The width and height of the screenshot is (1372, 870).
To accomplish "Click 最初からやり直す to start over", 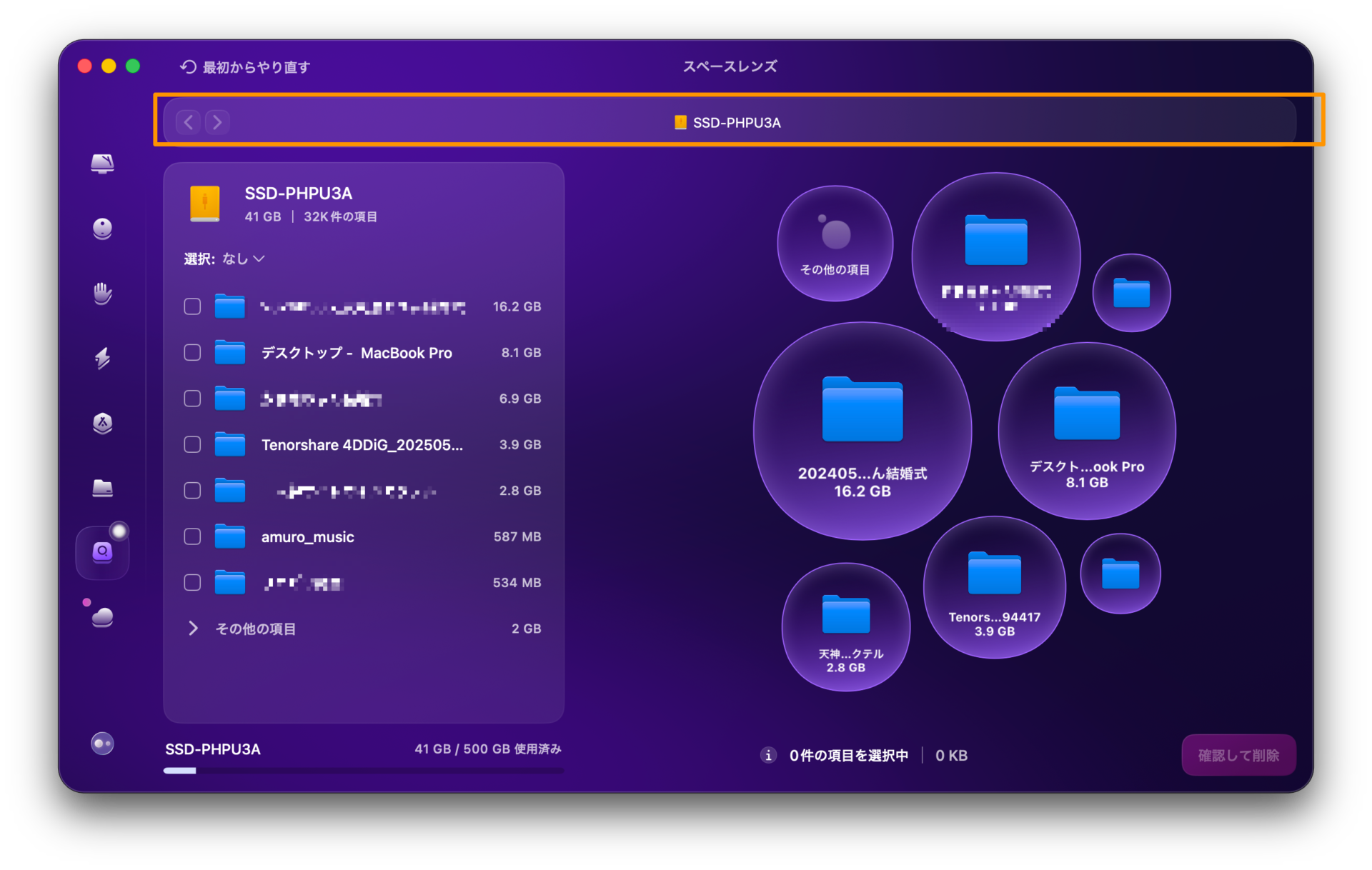I will pyautogui.click(x=245, y=67).
